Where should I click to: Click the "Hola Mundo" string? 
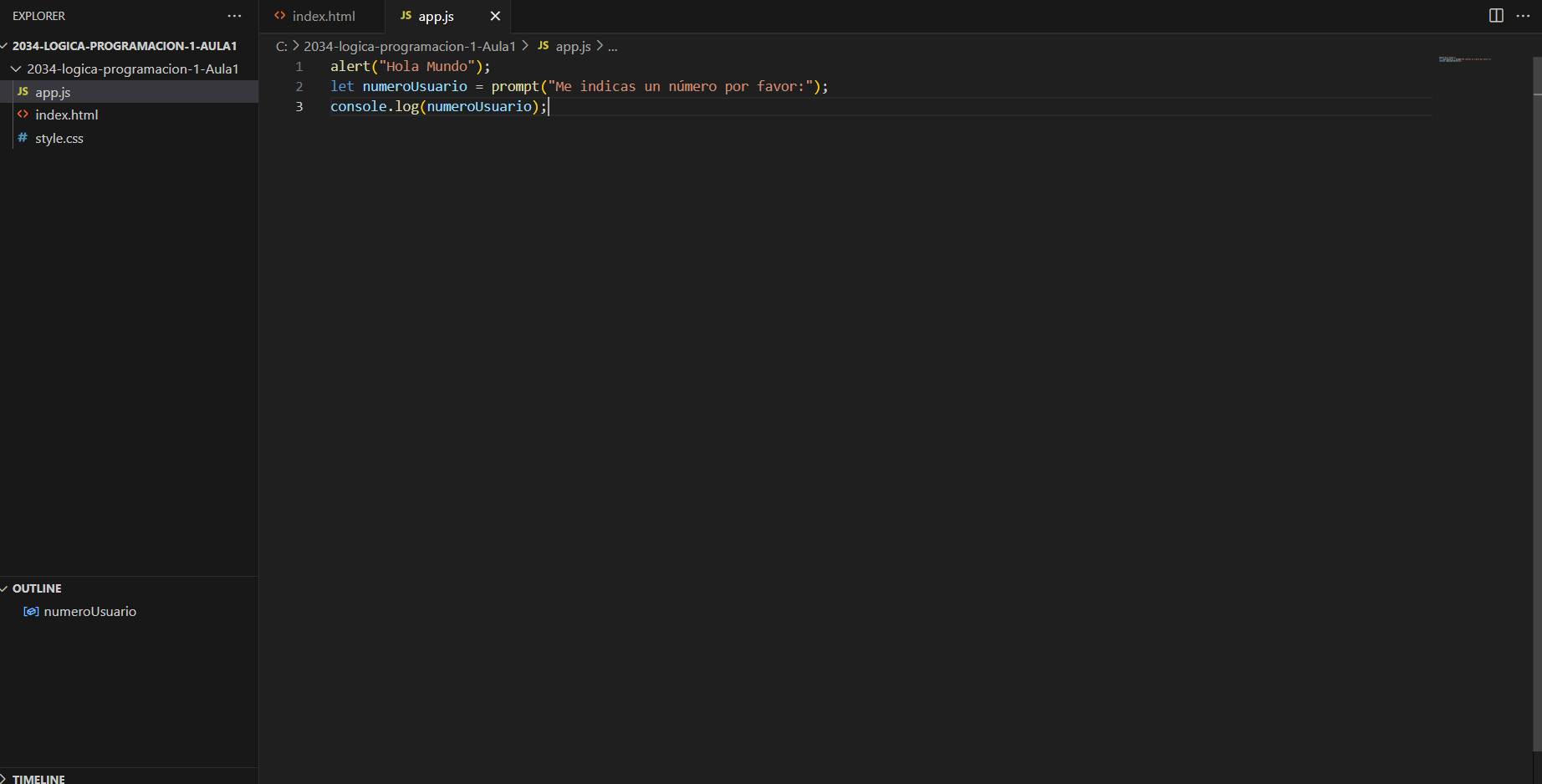427,66
